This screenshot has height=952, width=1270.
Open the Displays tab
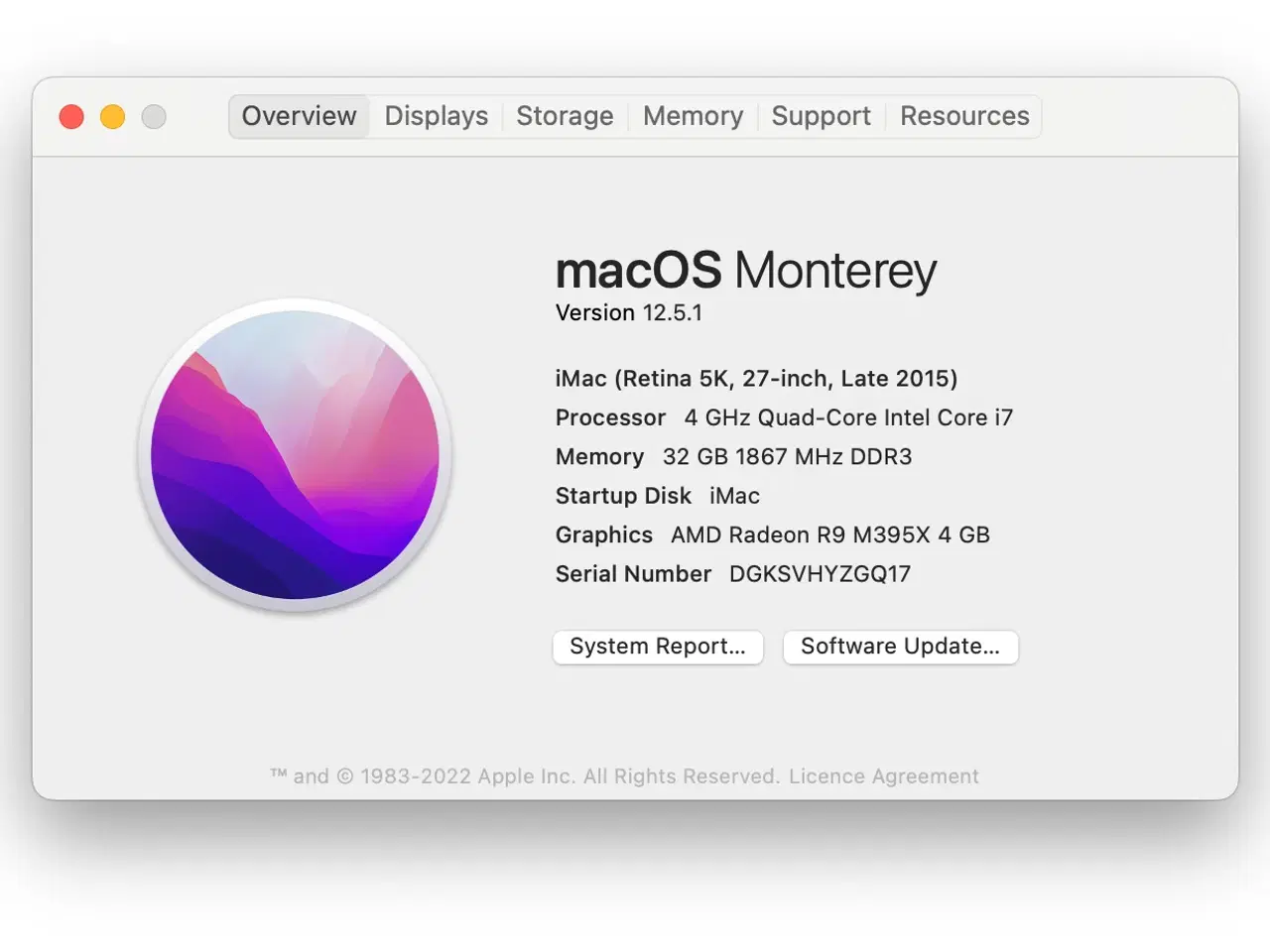coord(437,116)
